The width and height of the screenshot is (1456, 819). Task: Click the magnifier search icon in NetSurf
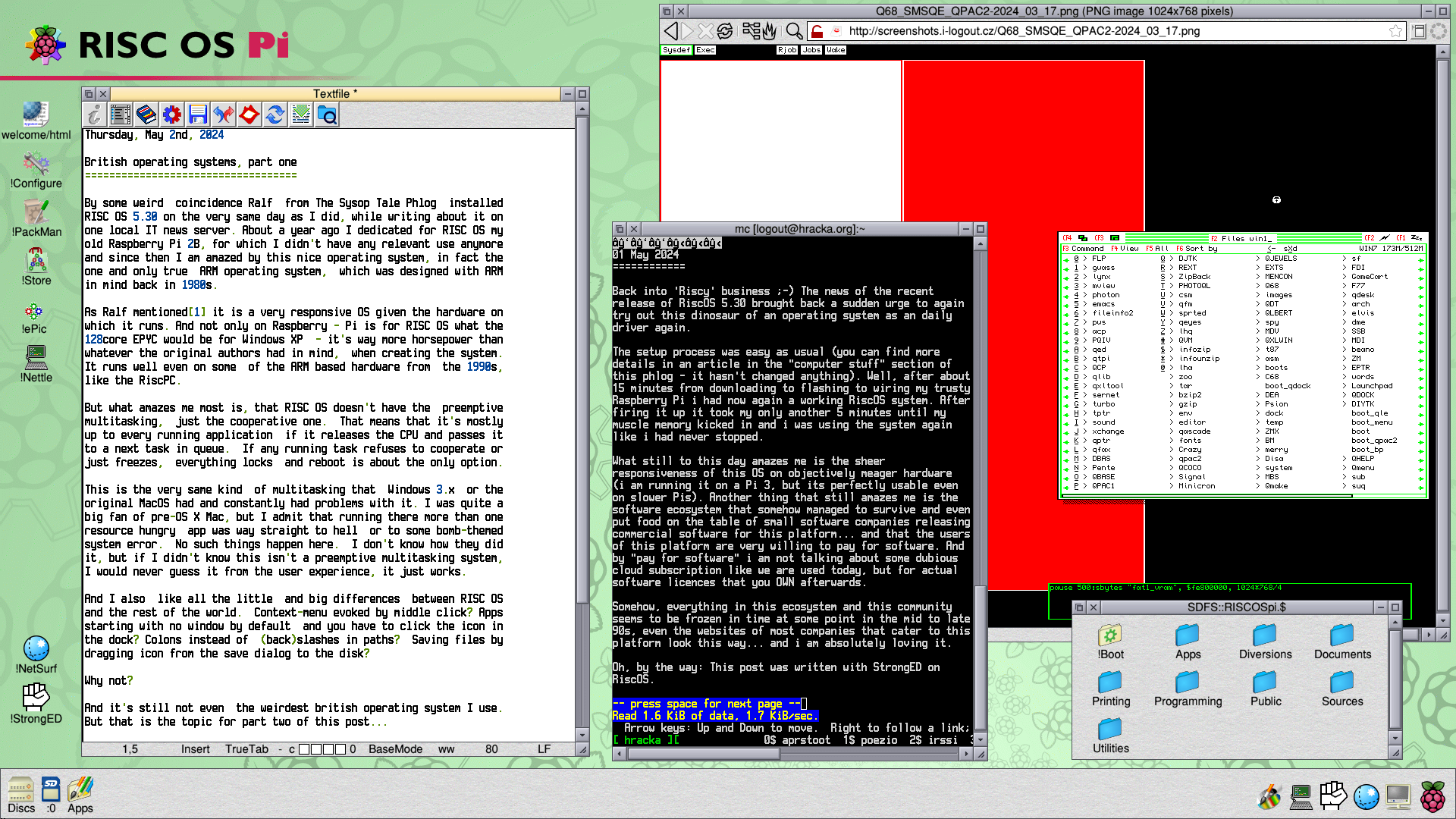[794, 31]
